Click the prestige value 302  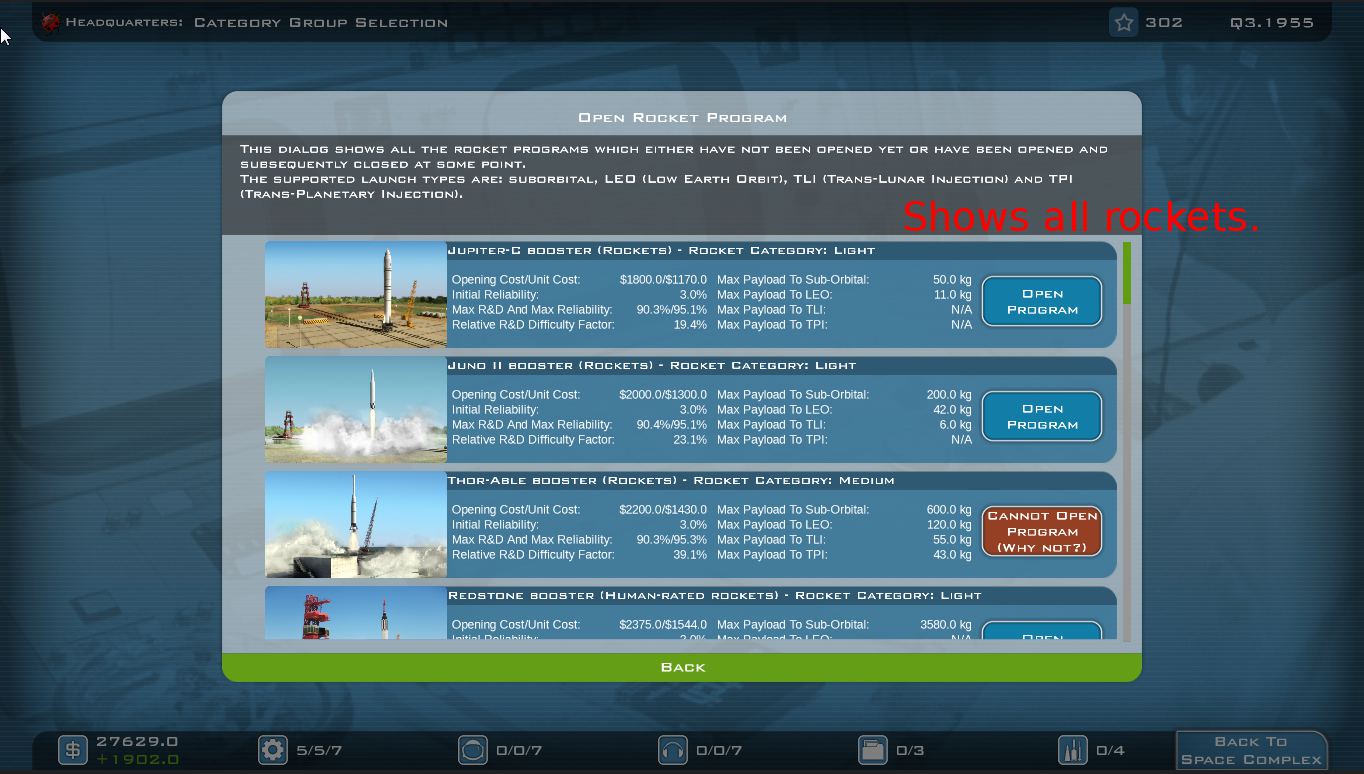click(1164, 22)
